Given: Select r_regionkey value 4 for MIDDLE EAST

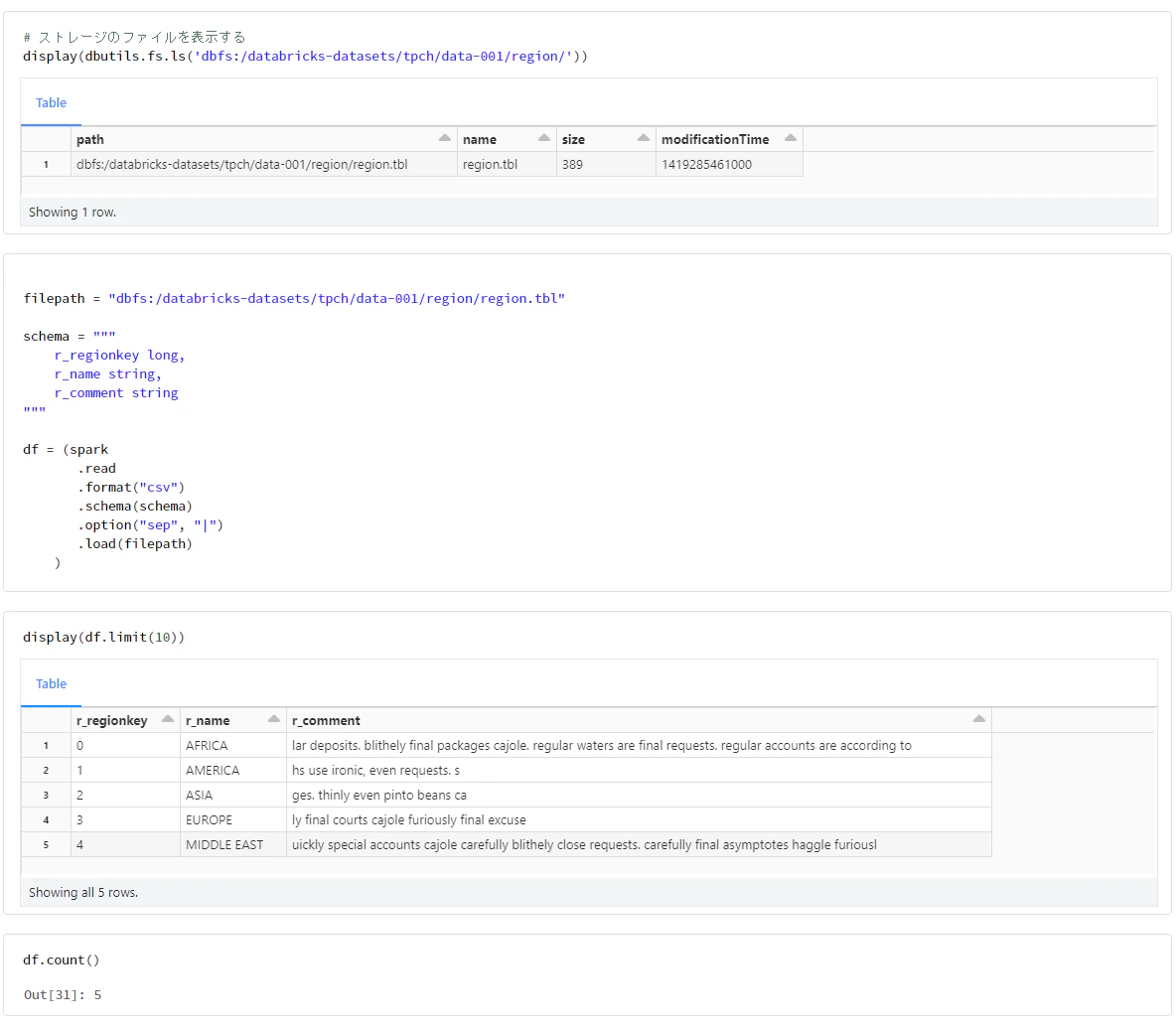Looking at the screenshot, I should click(x=125, y=844).
